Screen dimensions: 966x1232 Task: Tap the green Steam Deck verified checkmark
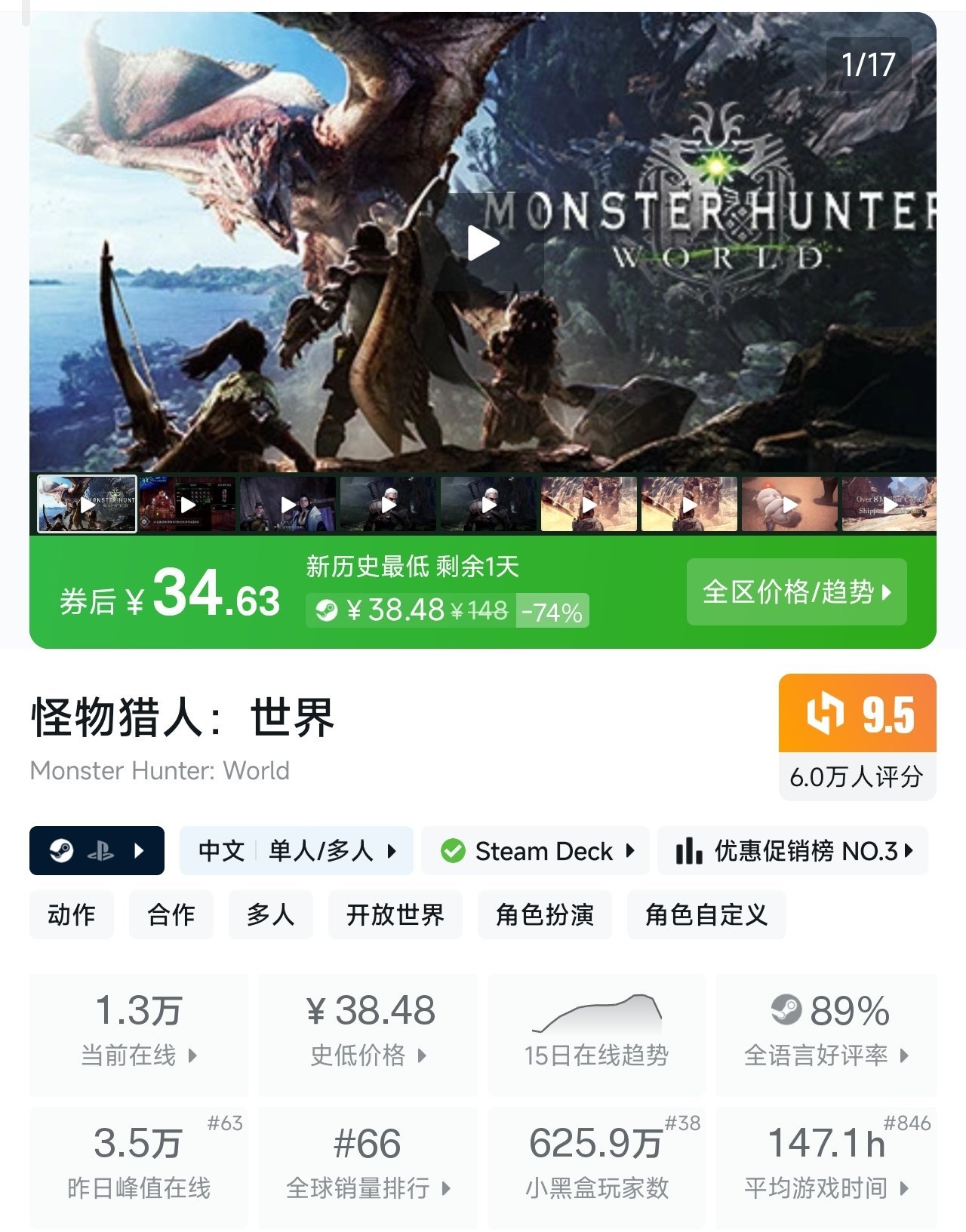(x=453, y=851)
